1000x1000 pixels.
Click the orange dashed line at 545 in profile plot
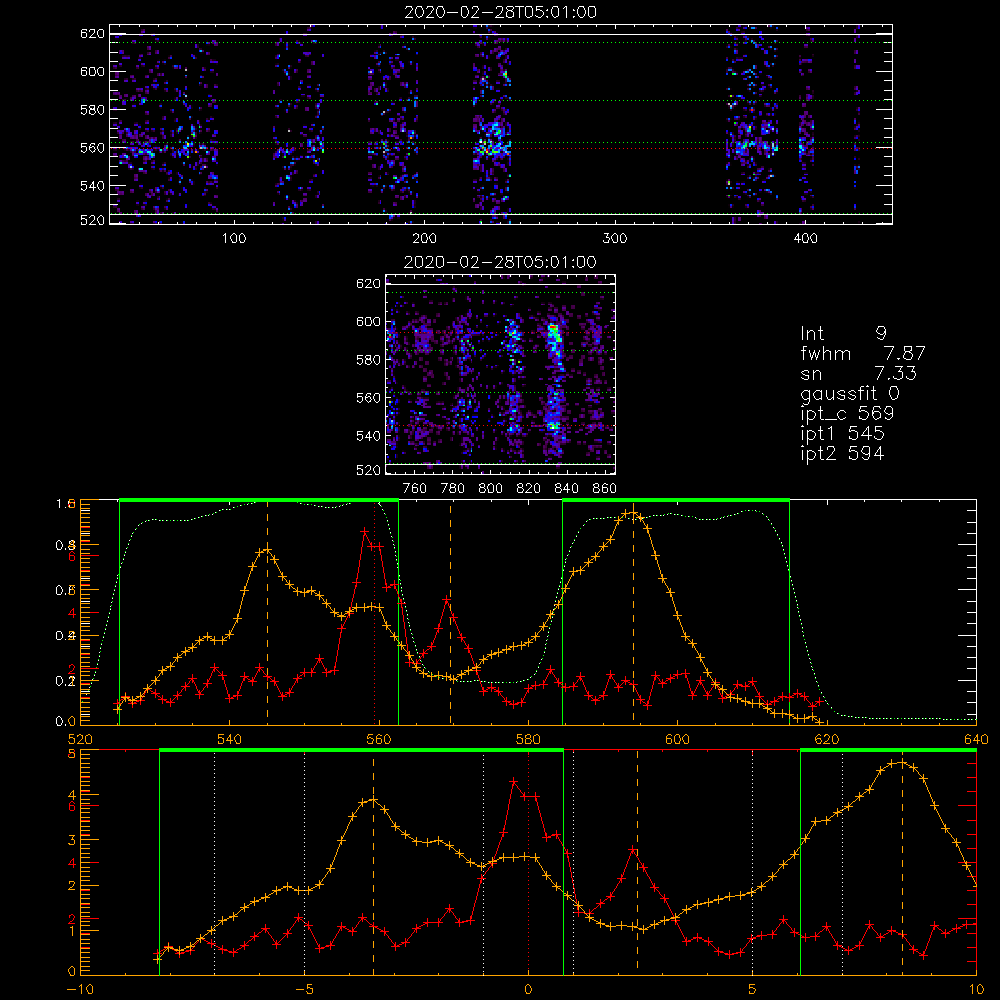click(267, 612)
